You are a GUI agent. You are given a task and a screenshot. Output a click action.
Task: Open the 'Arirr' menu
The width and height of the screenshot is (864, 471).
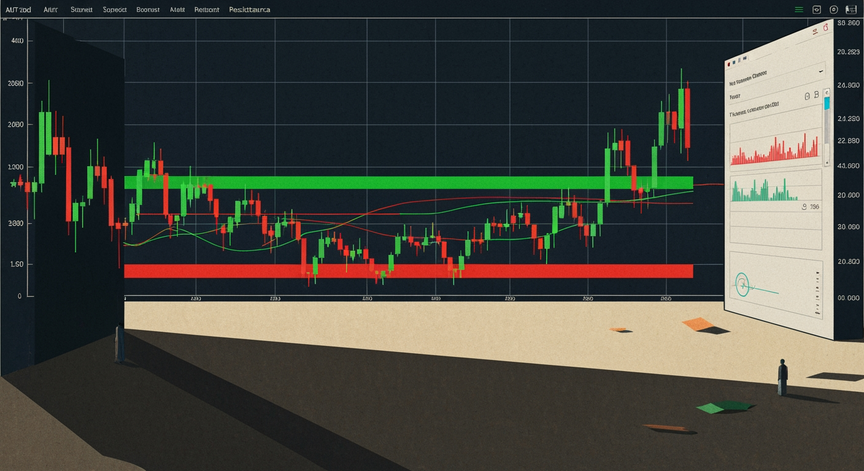click(51, 10)
